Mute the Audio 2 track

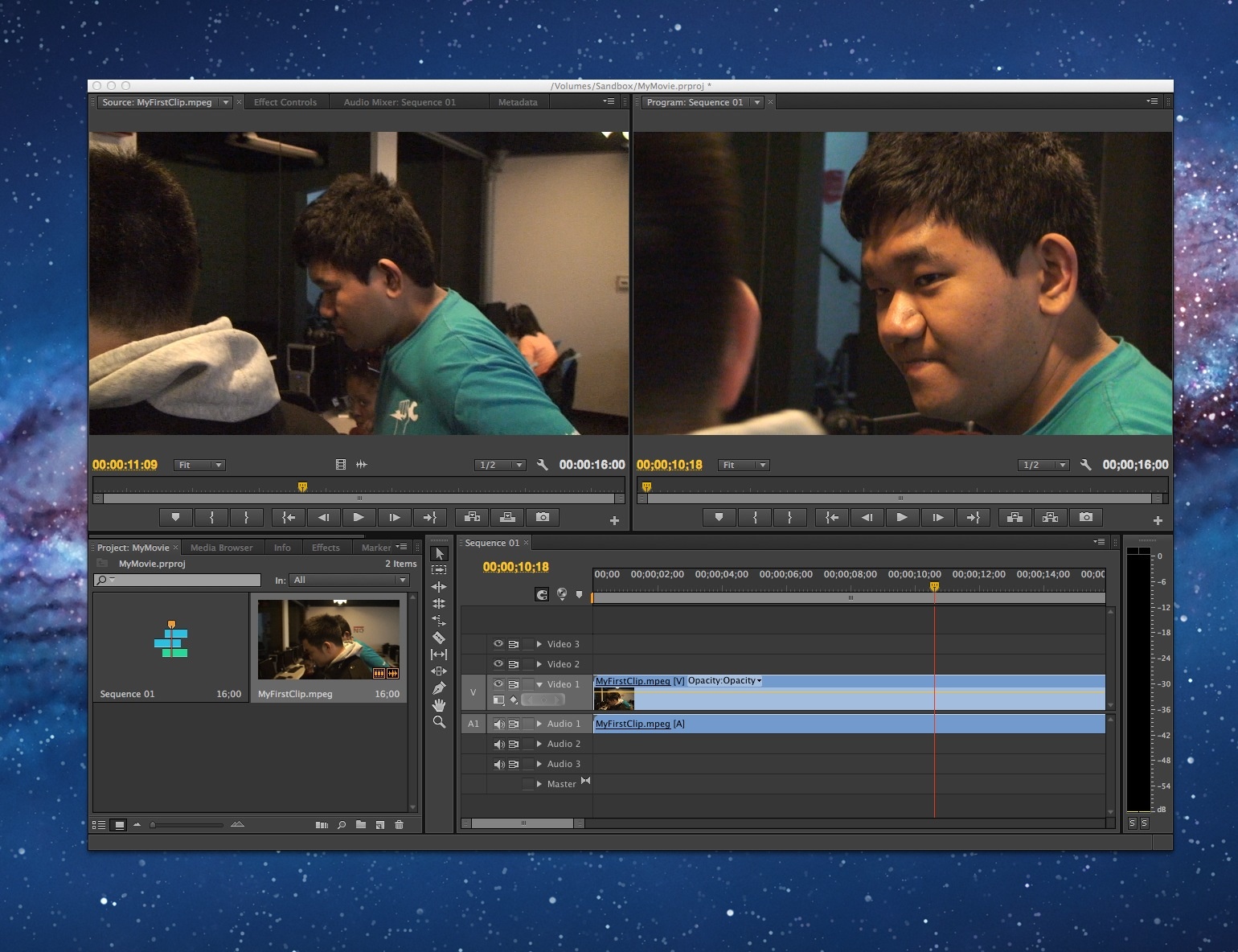pyautogui.click(x=498, y=745)
